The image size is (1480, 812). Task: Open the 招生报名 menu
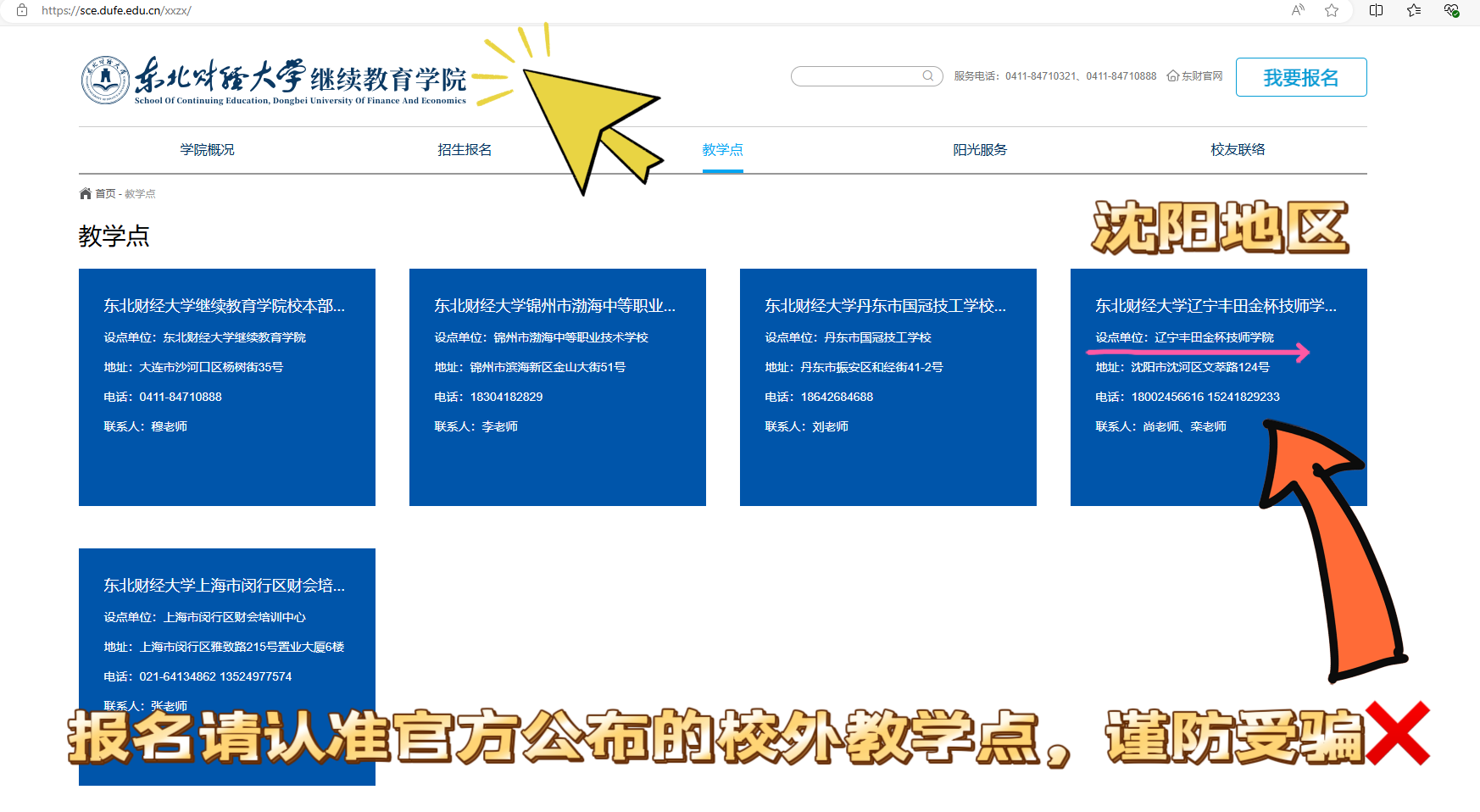[465, 150]
